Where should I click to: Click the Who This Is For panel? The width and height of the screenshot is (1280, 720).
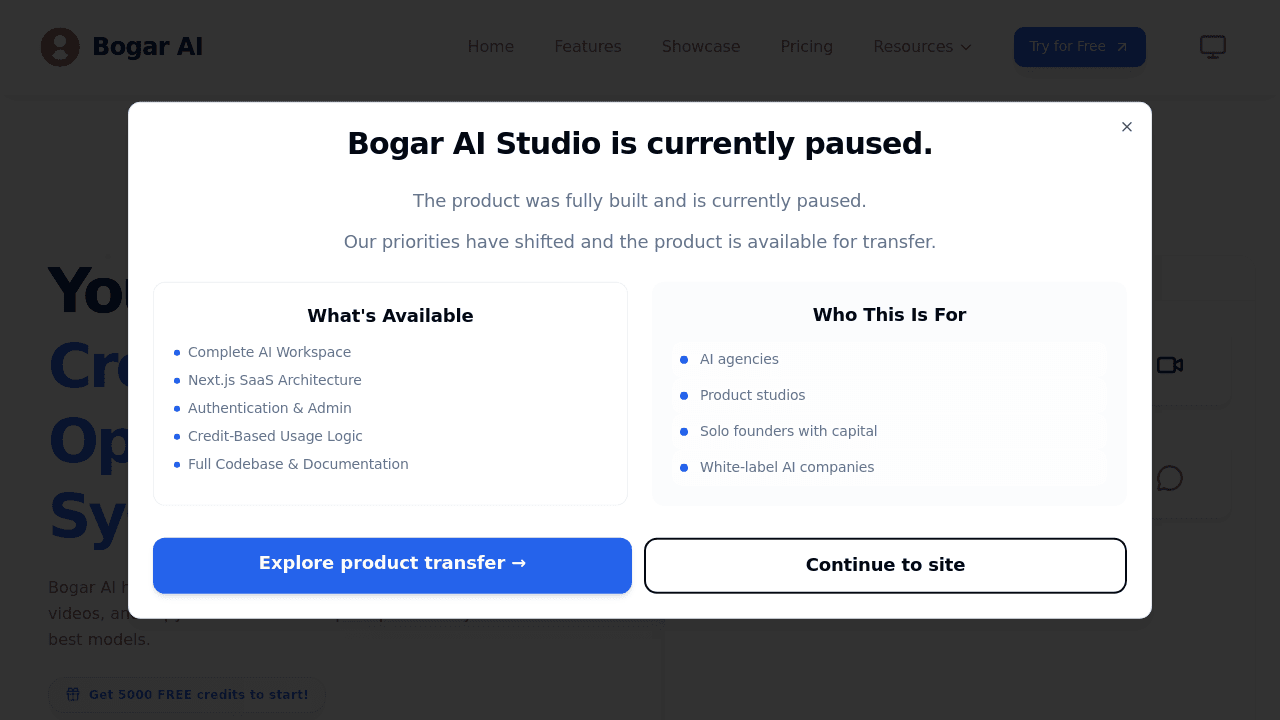click(x=889, y=394)
